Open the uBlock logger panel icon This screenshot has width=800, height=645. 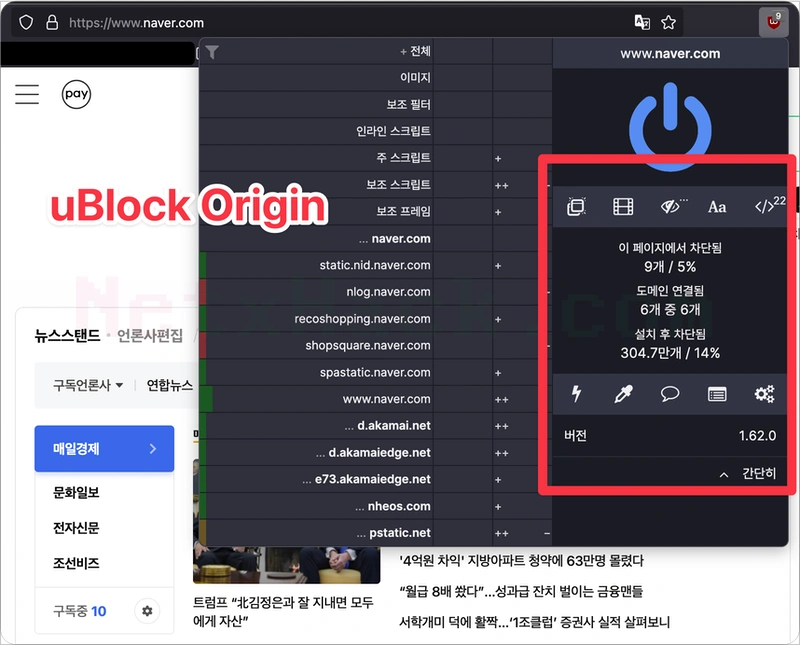click(717, 394)
